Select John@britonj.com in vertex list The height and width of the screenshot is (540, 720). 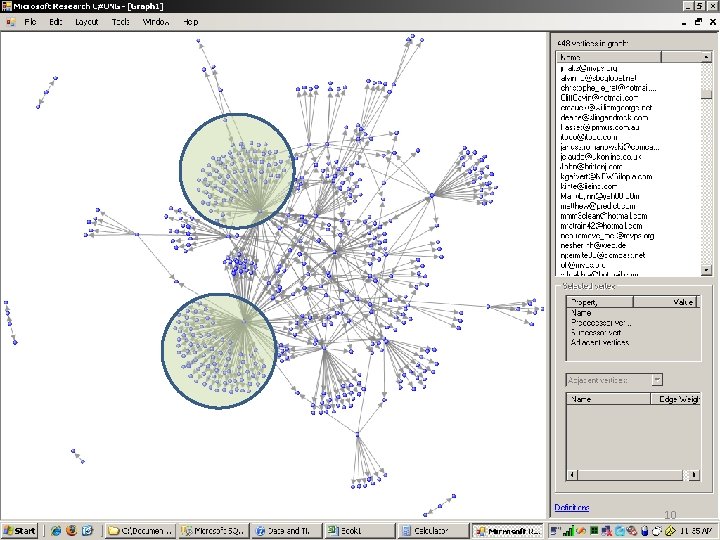point(591,167)
